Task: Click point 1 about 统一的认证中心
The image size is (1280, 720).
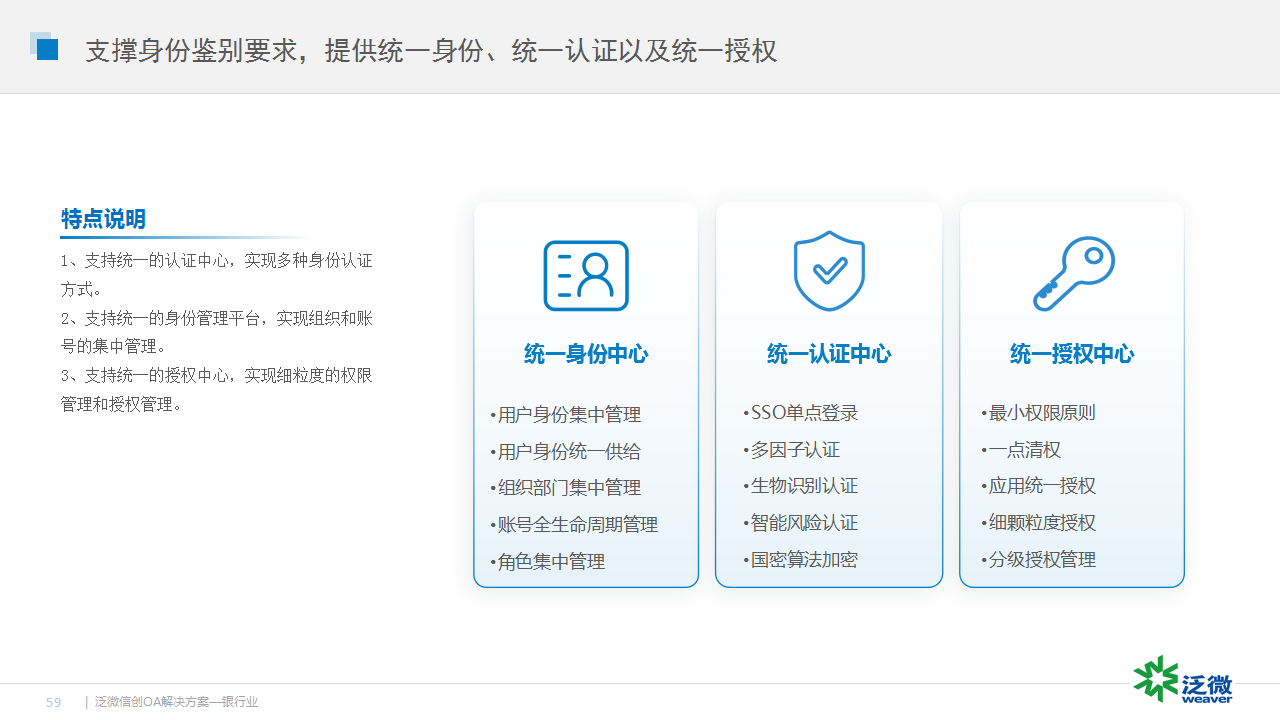Action: click(216, 275)
